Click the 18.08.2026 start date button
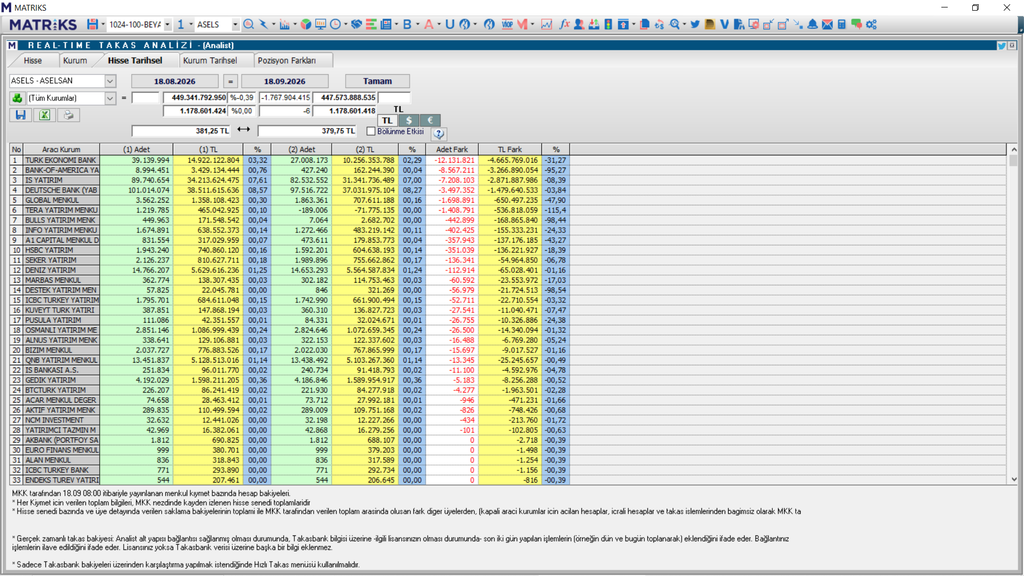 coord(174,81)
